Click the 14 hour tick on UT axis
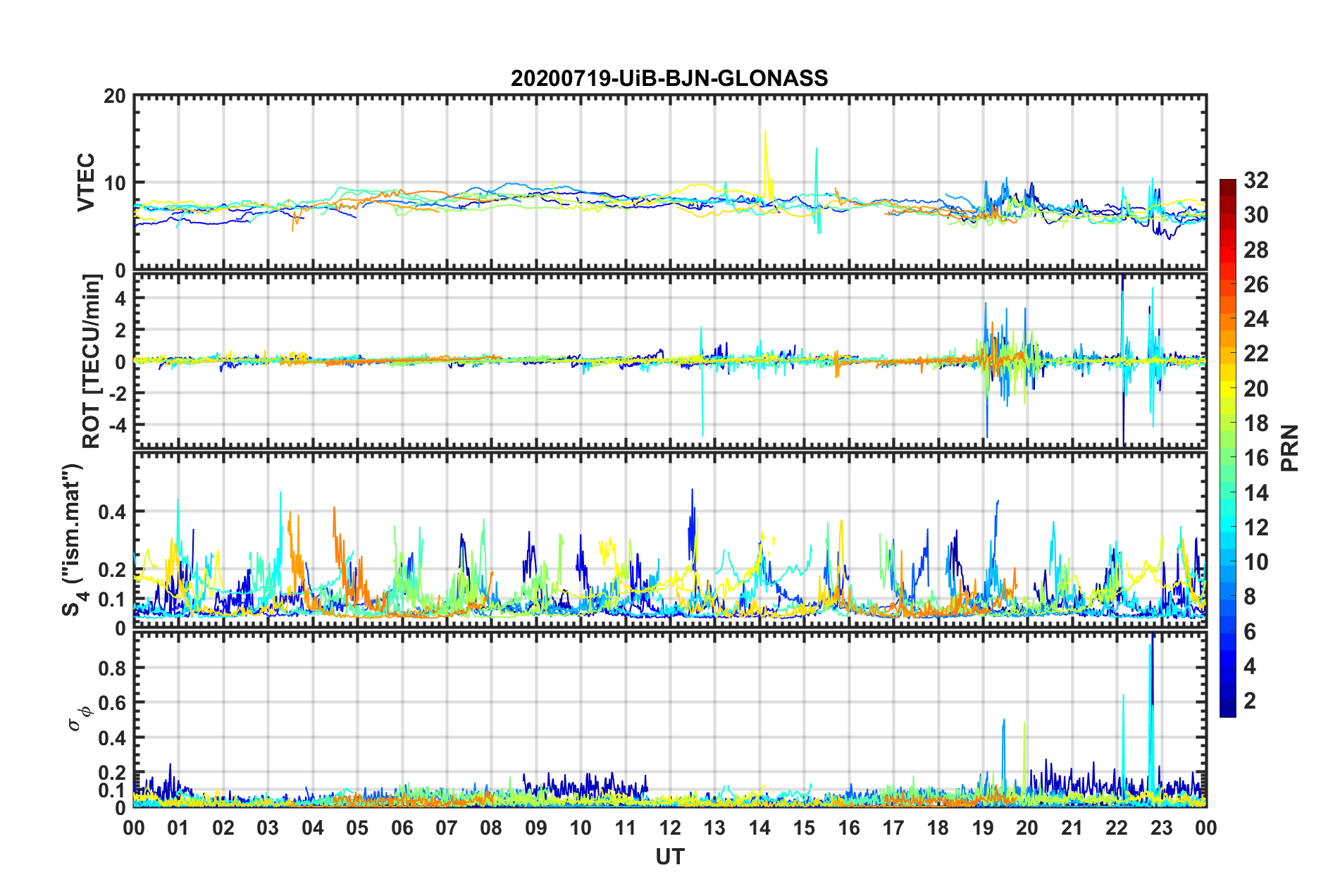Viewport: 1340px width, 896px height. tap(759, 828)
